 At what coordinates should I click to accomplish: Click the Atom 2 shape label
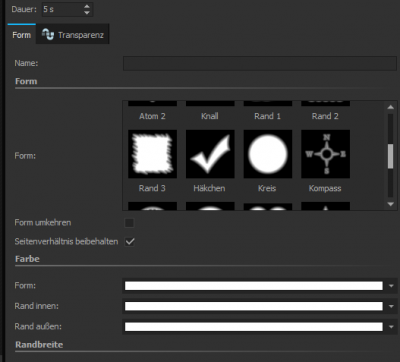click(152, 116)
